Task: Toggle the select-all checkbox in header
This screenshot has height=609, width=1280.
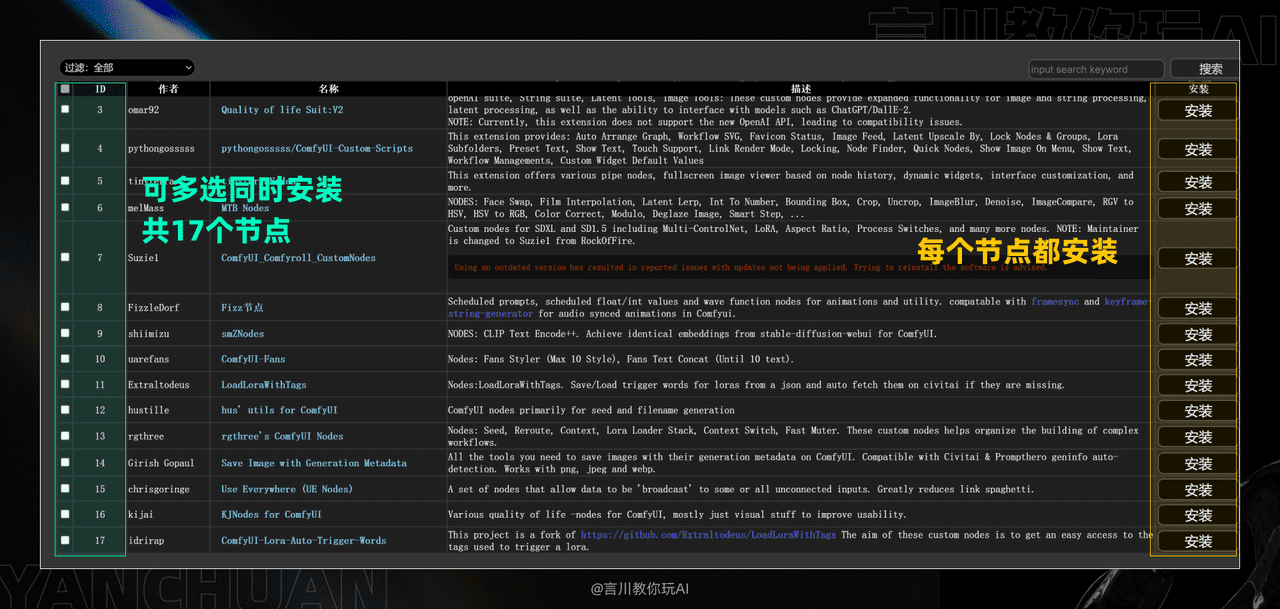Action: [x=65, y=89]
